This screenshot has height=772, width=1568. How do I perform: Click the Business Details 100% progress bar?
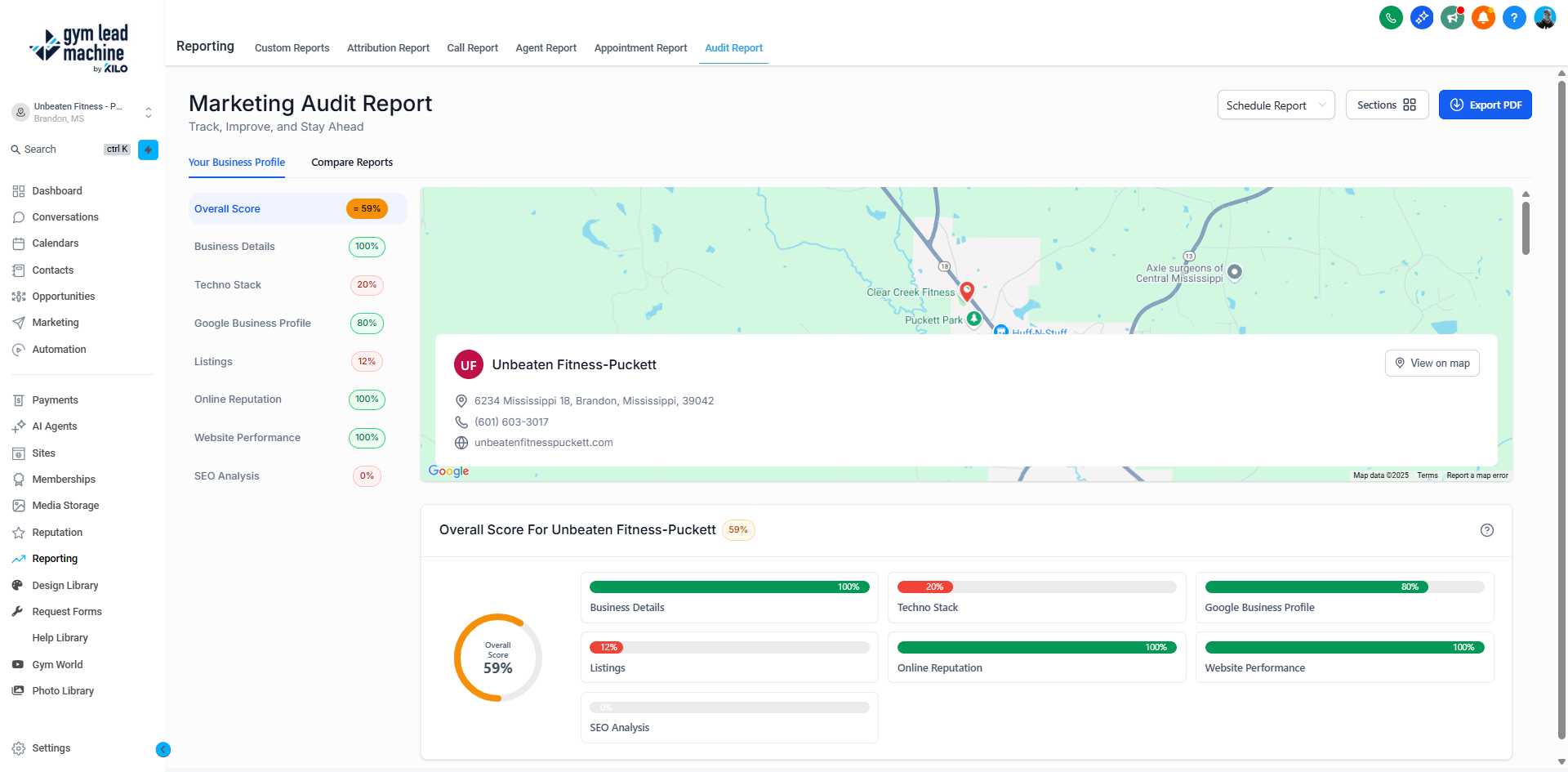click(729, 587)
